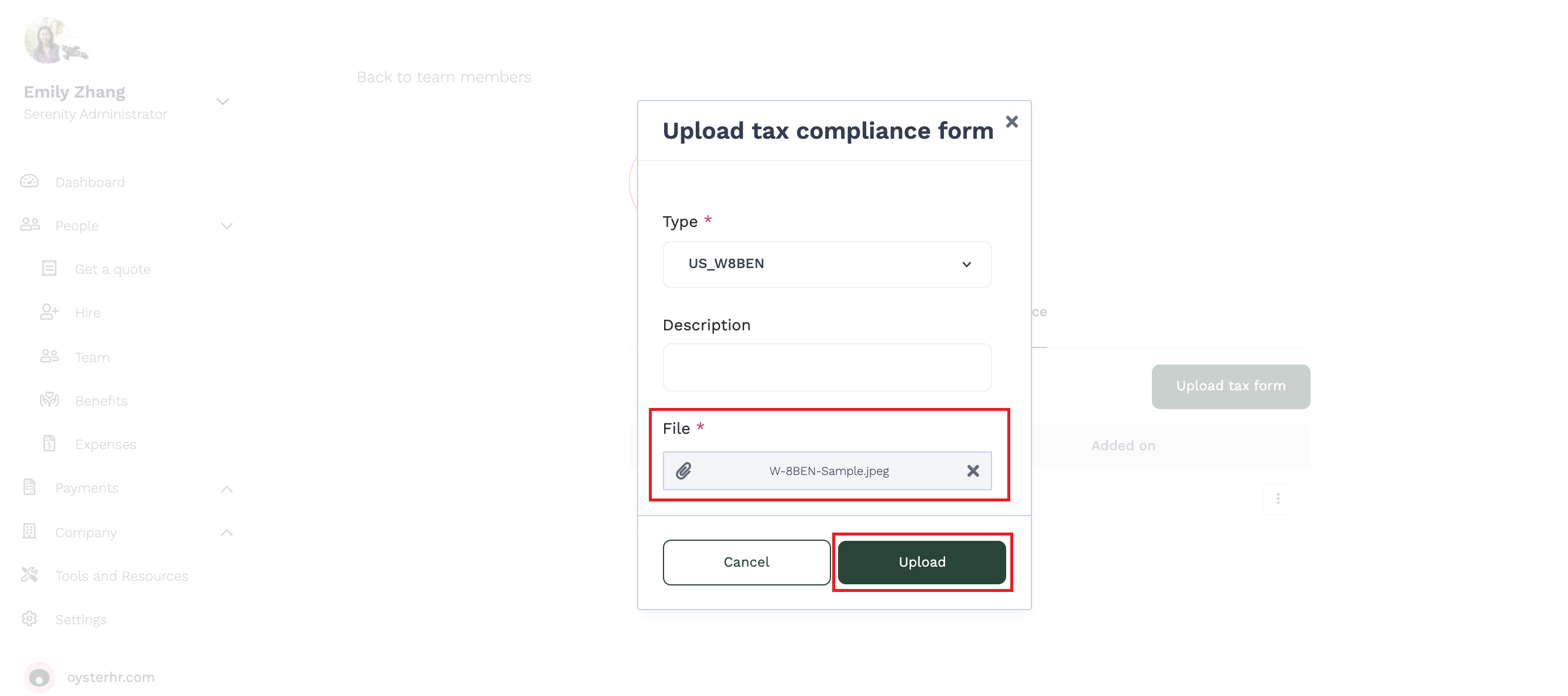Select the Hire person-plus icon

pos(49,312)
